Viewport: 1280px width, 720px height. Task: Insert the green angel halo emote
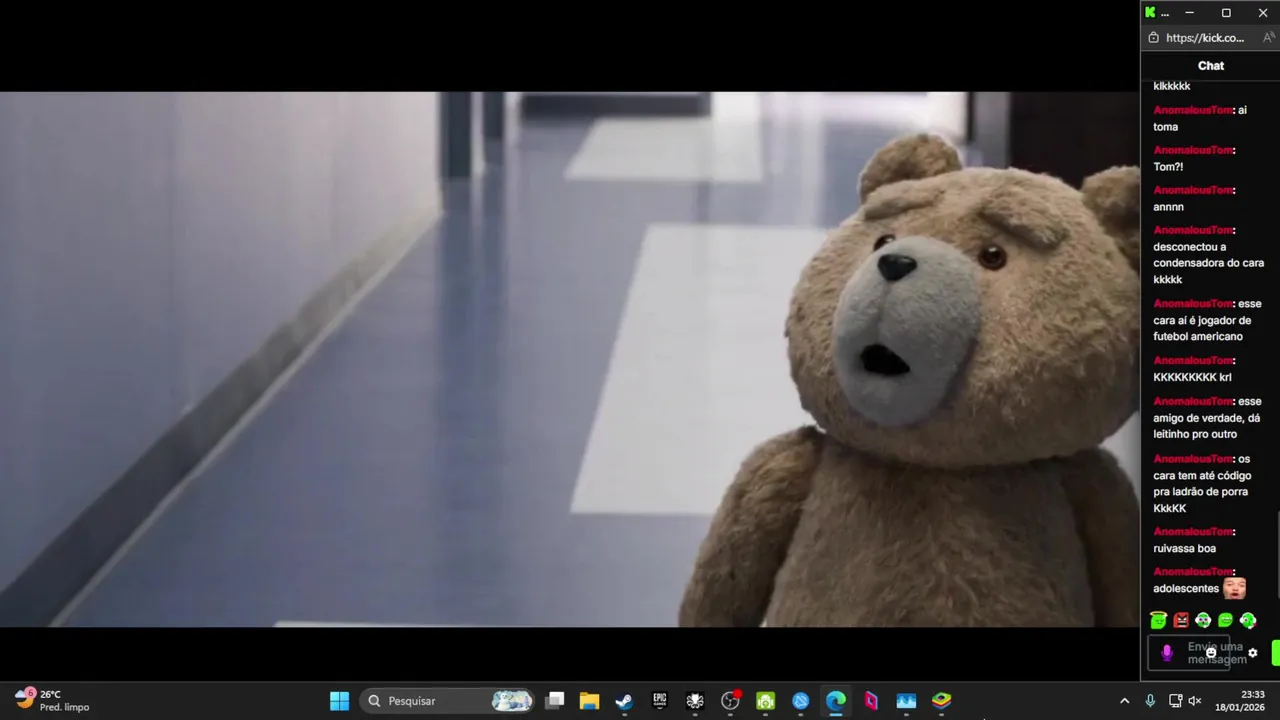click(1158, 620)
